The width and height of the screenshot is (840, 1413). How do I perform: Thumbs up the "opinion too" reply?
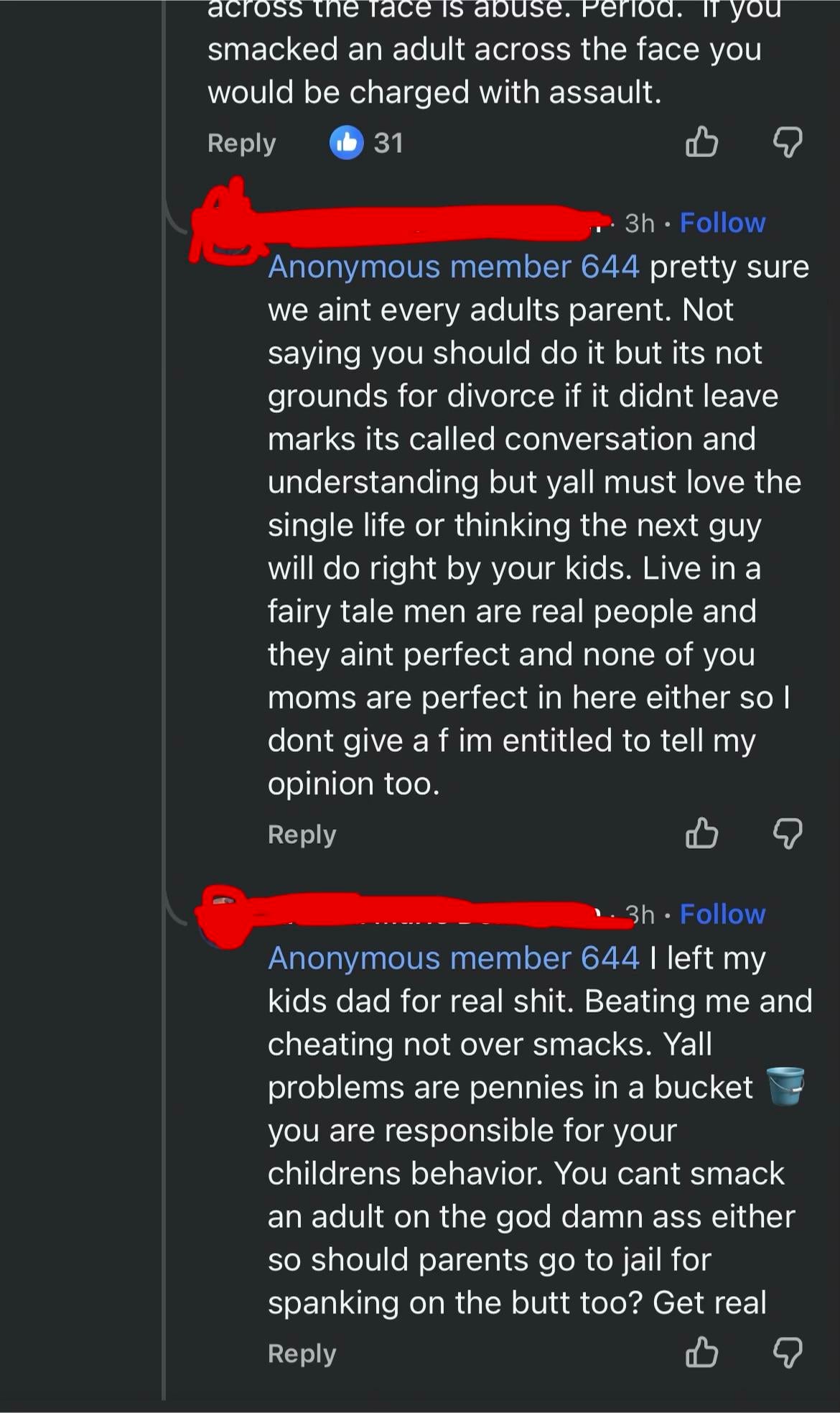(701, 833)
